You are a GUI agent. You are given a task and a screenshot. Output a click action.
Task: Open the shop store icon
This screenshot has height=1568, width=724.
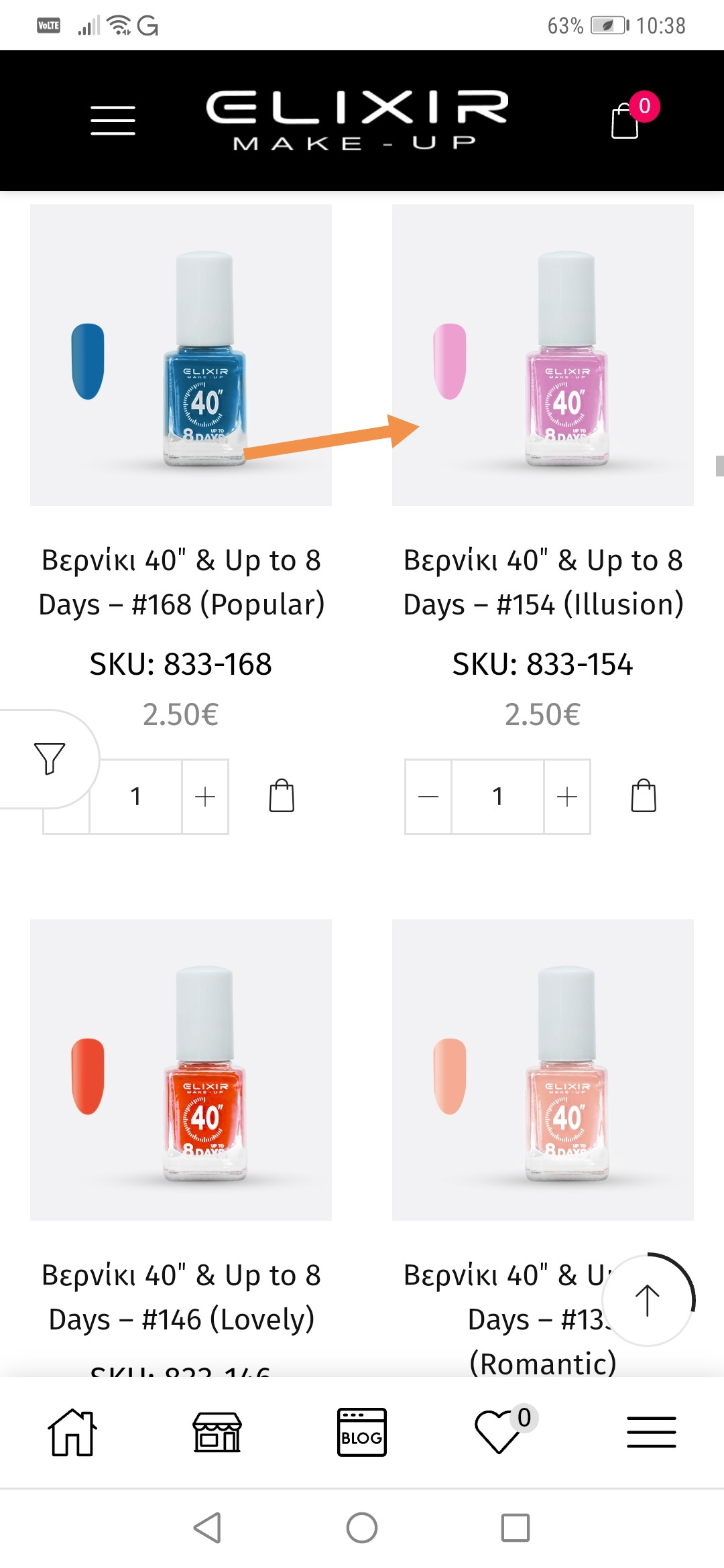217,1433
